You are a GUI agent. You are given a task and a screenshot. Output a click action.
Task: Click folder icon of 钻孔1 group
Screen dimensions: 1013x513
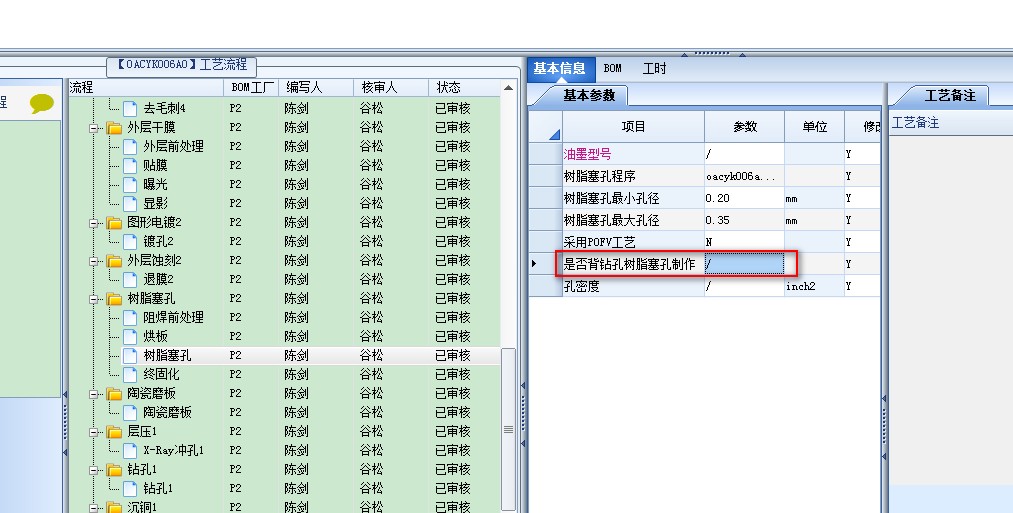click(114, 470)
